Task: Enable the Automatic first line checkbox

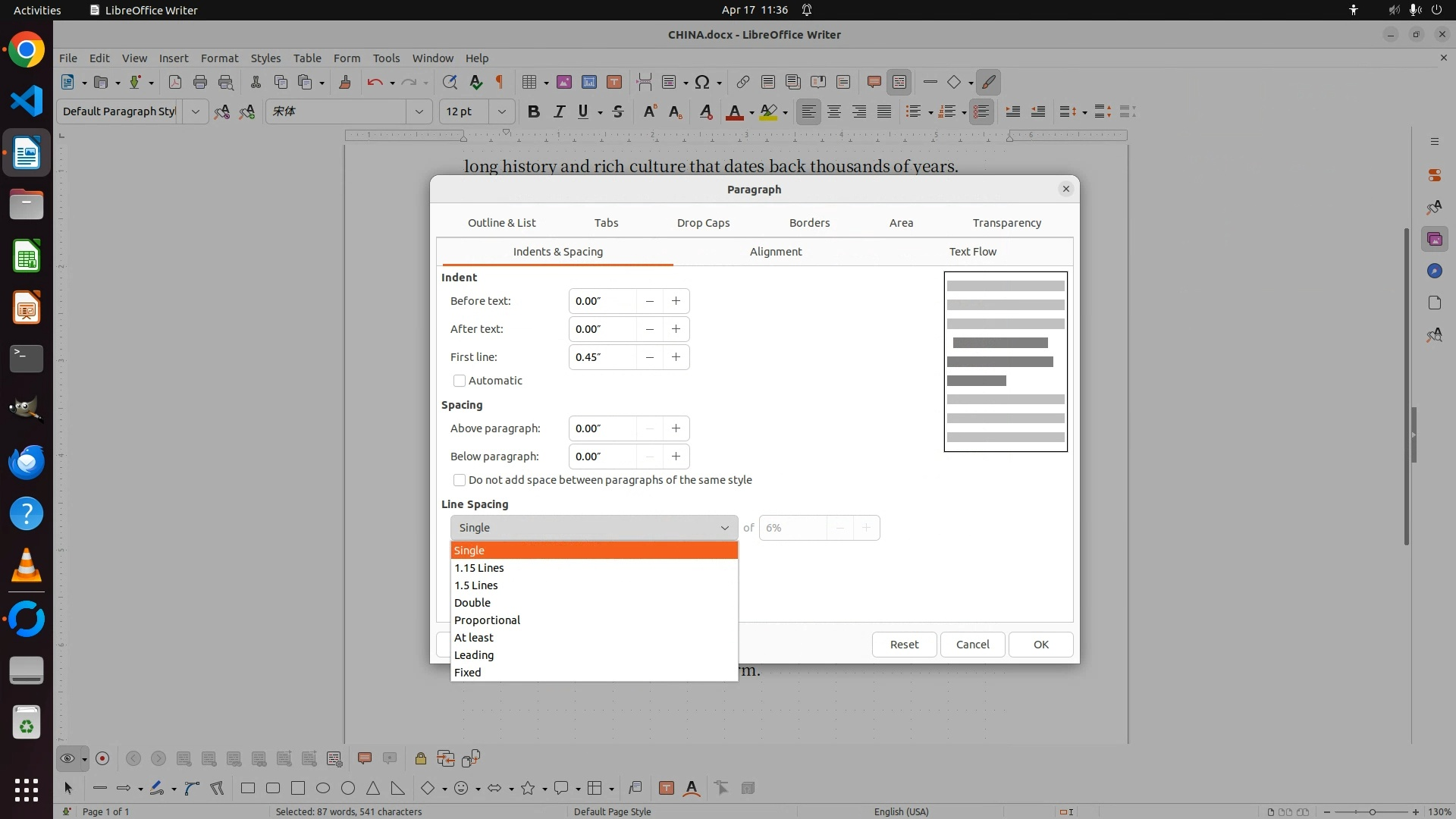Action: (x=460, y=381)
